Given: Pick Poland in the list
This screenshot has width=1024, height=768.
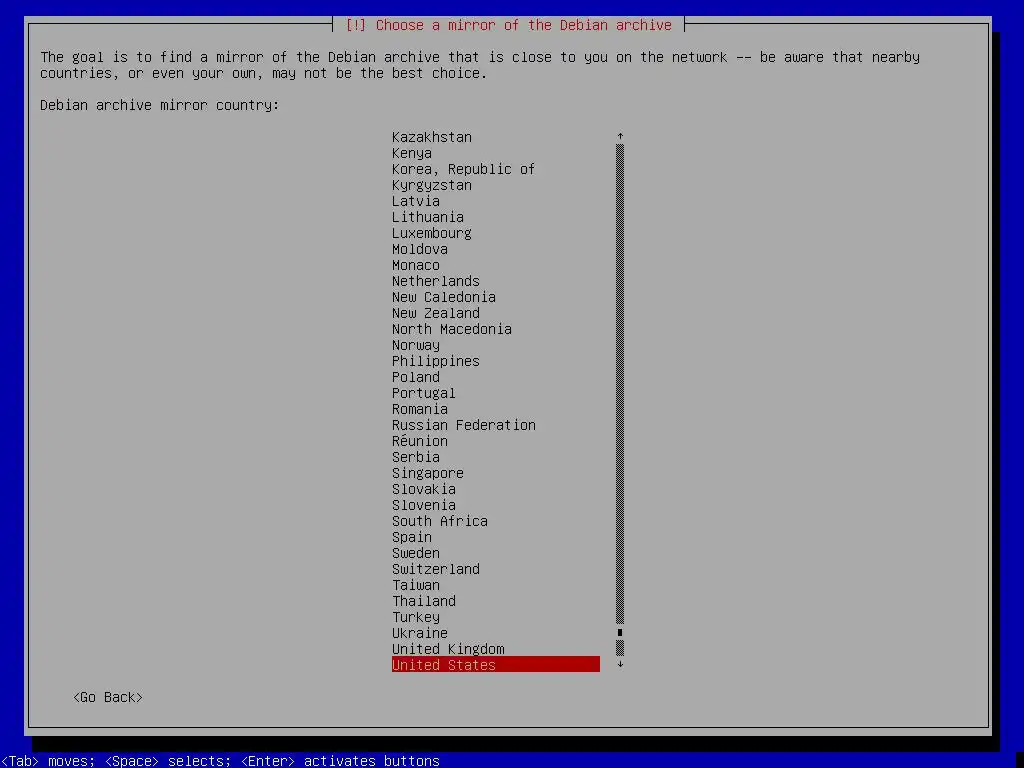Looking at the screenshot, I should point(415,377).
